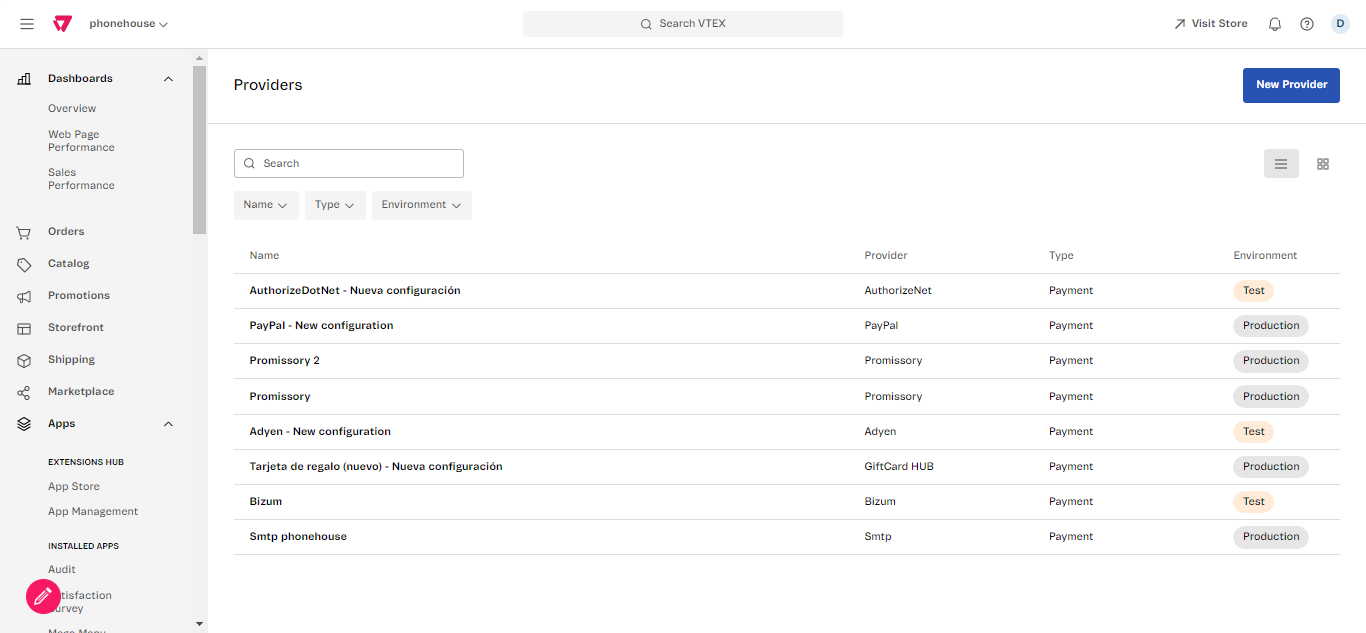The image size is (1366, 633).
Task: Click the providers Search input
Action: coord(349,164)
